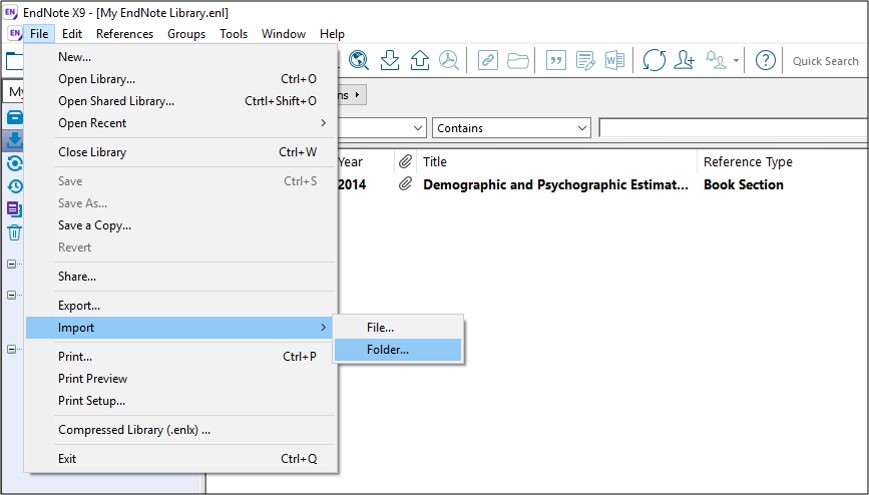This screenshot has width=869, height=495.
Task: Click the Export upload arrow toolbar icon
Action: click(x=420, y=60)
